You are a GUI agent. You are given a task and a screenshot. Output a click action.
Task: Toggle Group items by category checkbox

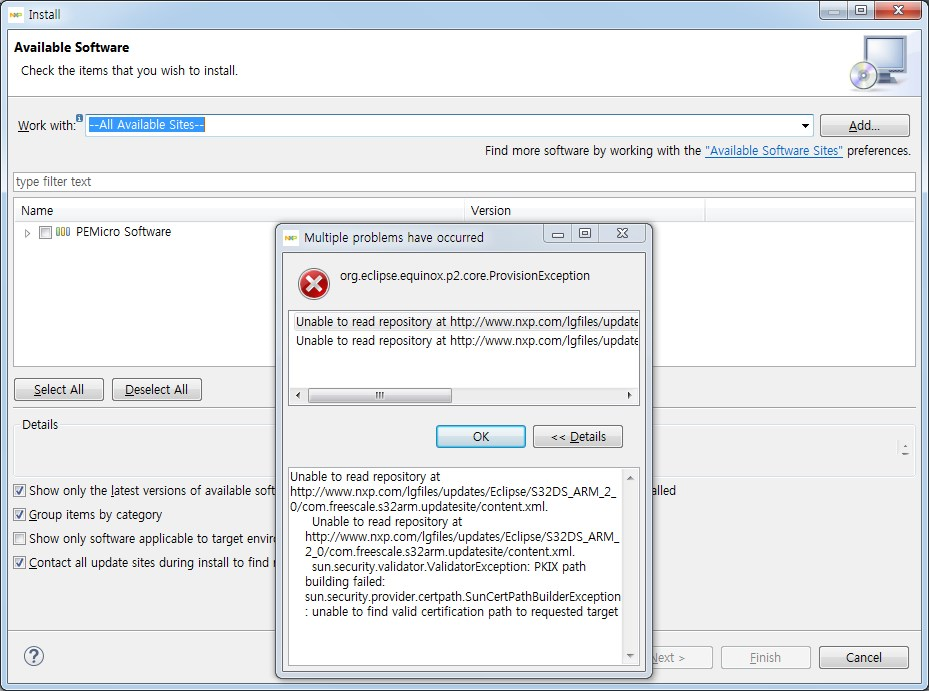(x=20, y=514)
